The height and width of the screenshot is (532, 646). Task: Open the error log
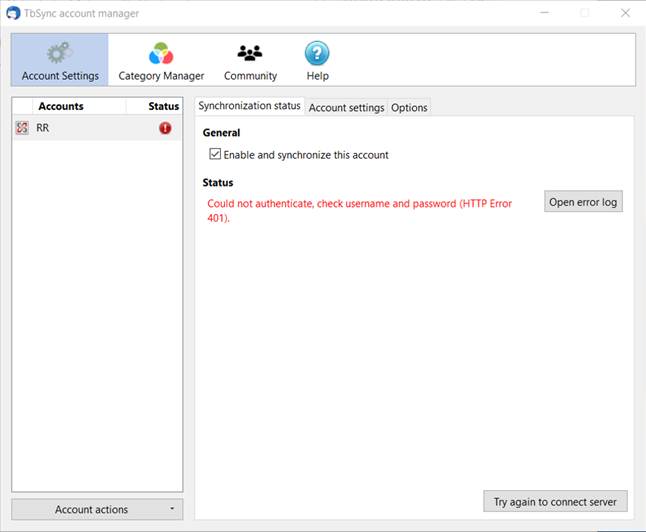[583, 202]
